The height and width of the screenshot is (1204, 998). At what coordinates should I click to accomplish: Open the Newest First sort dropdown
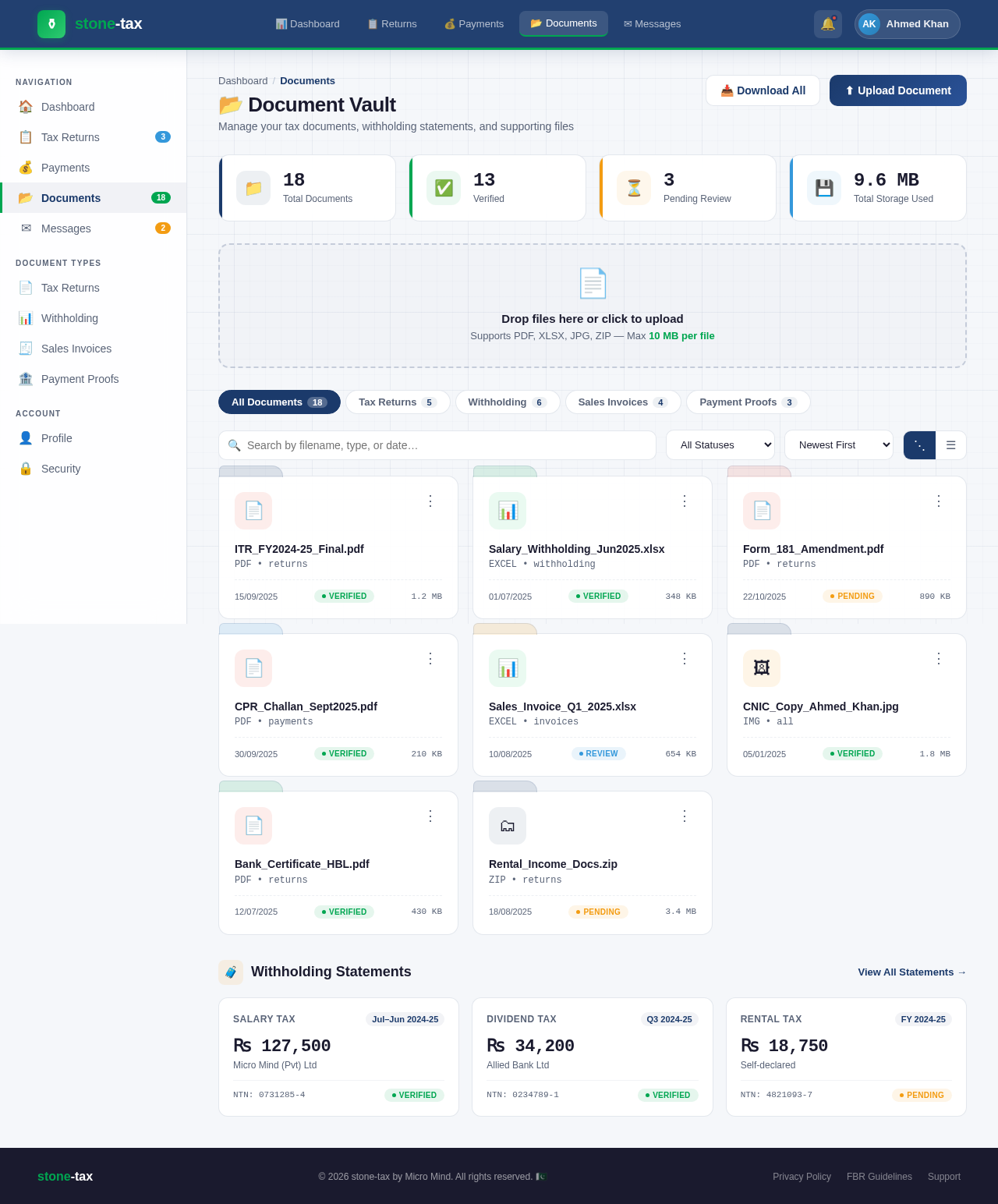[838, 444]
